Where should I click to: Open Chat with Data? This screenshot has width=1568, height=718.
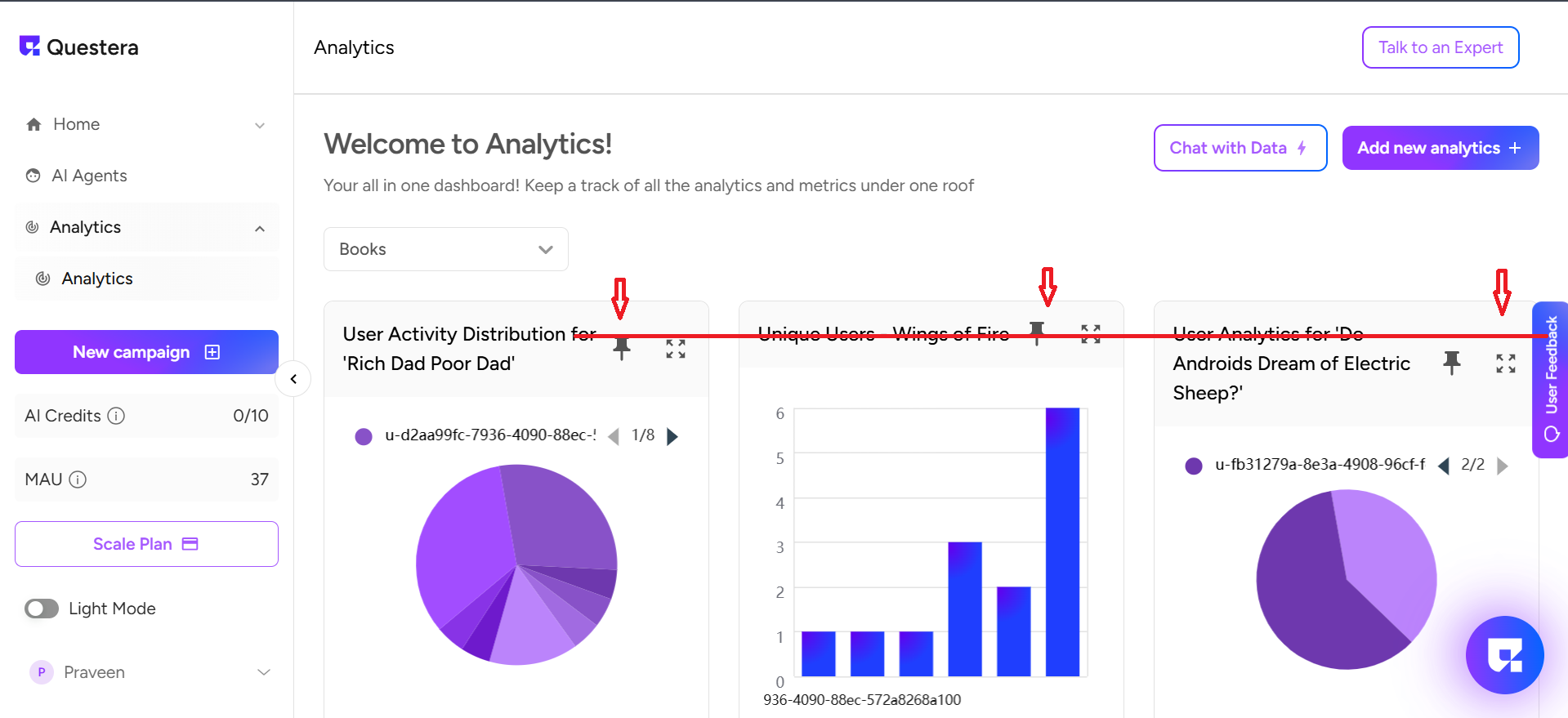click(x=1240, y=148)
